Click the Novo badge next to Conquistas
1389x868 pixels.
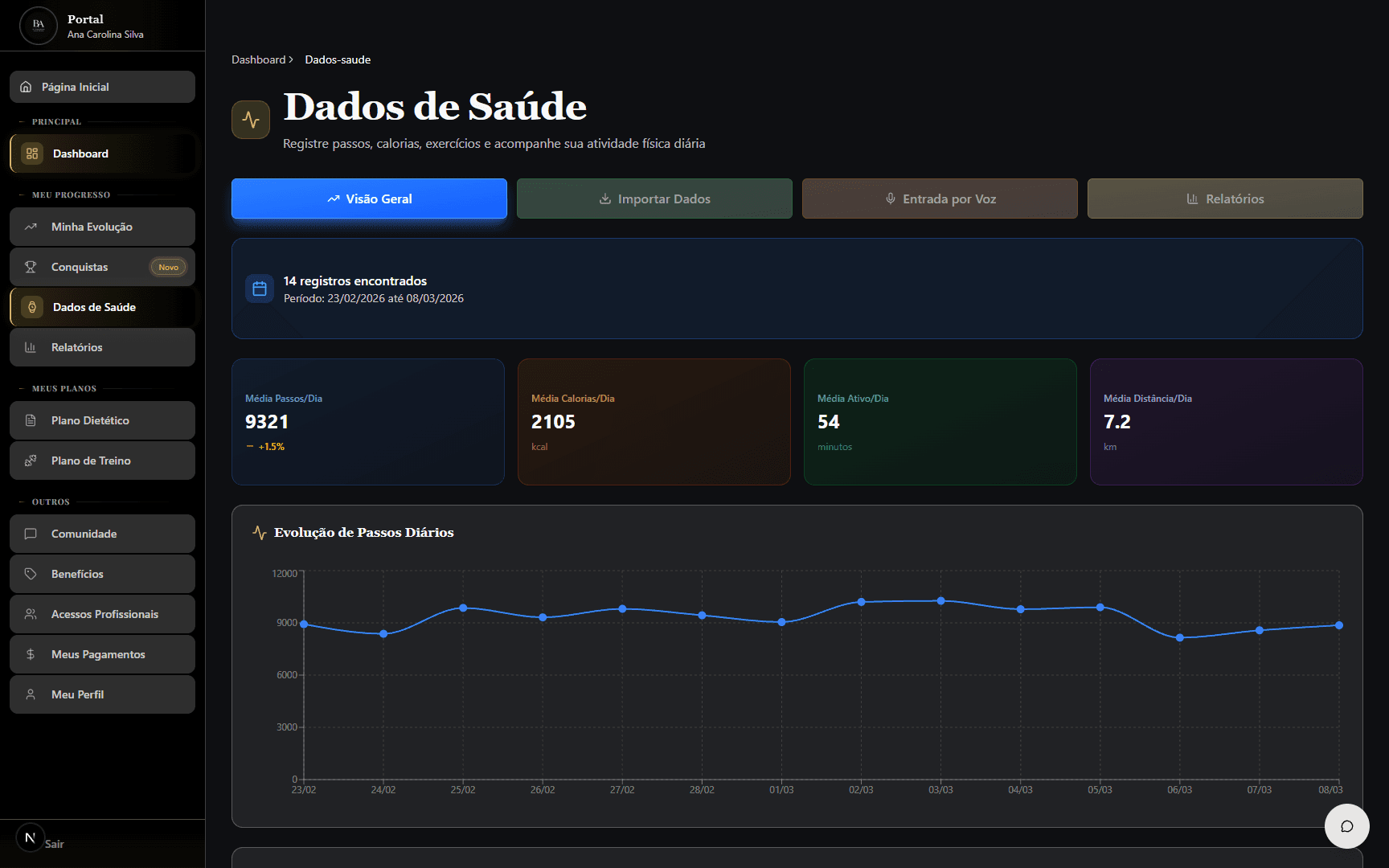(x=168, y=266)
